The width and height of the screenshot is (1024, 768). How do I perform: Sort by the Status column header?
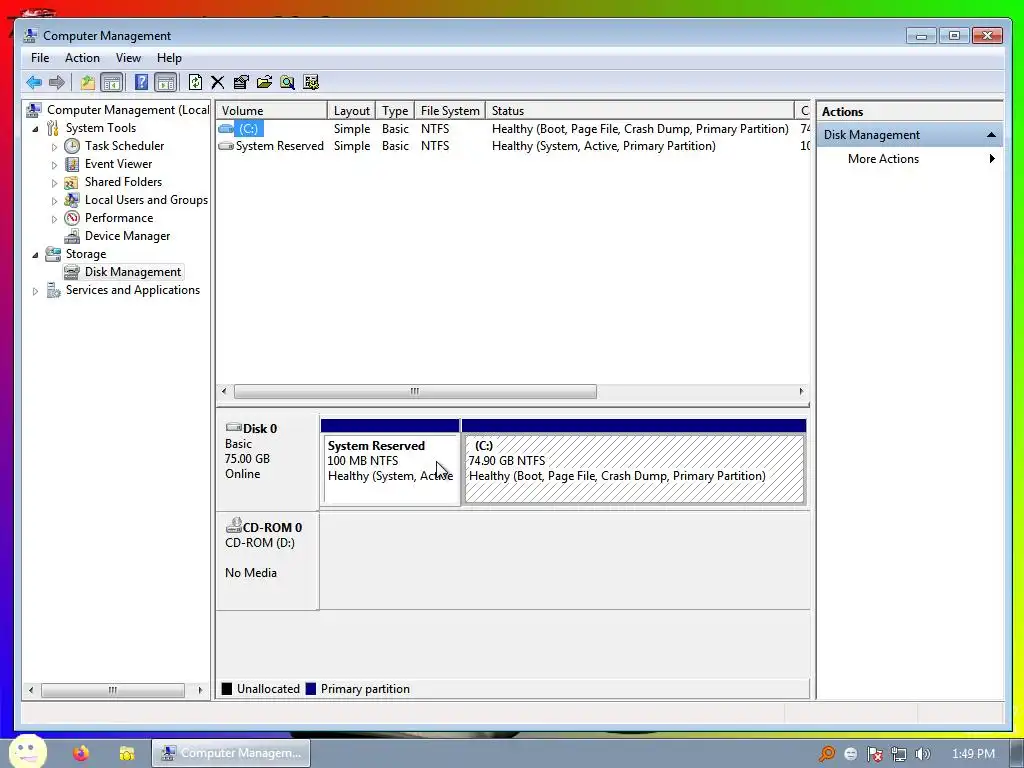pos(639,110)
